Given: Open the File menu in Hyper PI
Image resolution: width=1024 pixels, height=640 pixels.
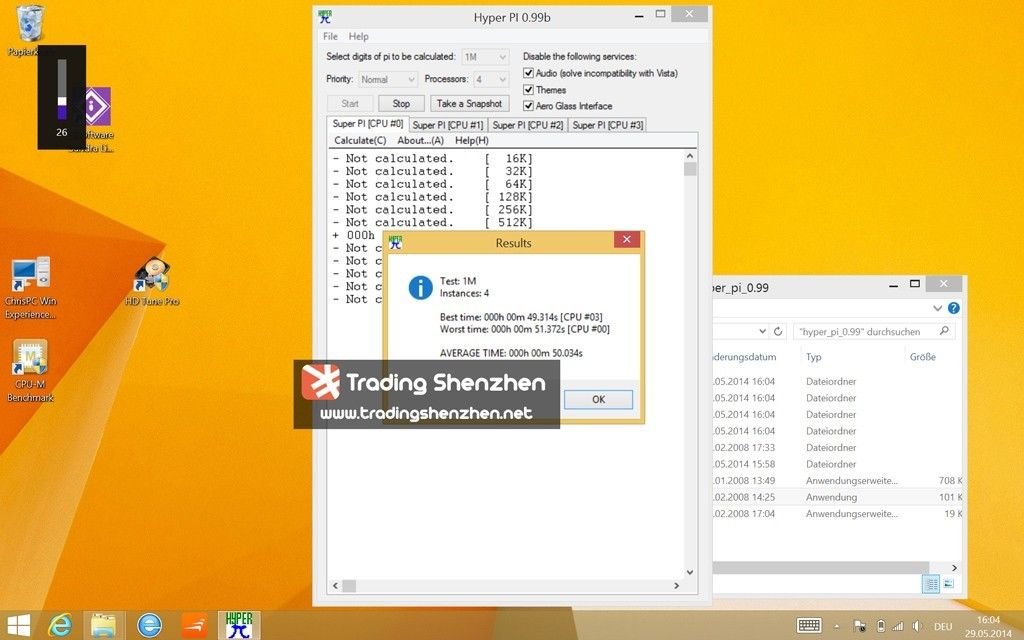Looking at the screenshot, I should click(330, 37).
